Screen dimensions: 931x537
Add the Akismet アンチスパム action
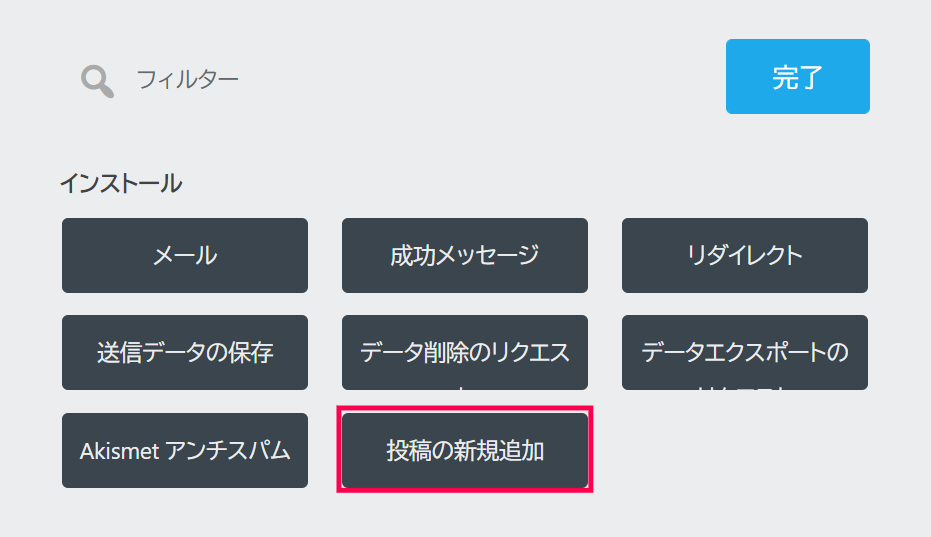pos(185,450)
